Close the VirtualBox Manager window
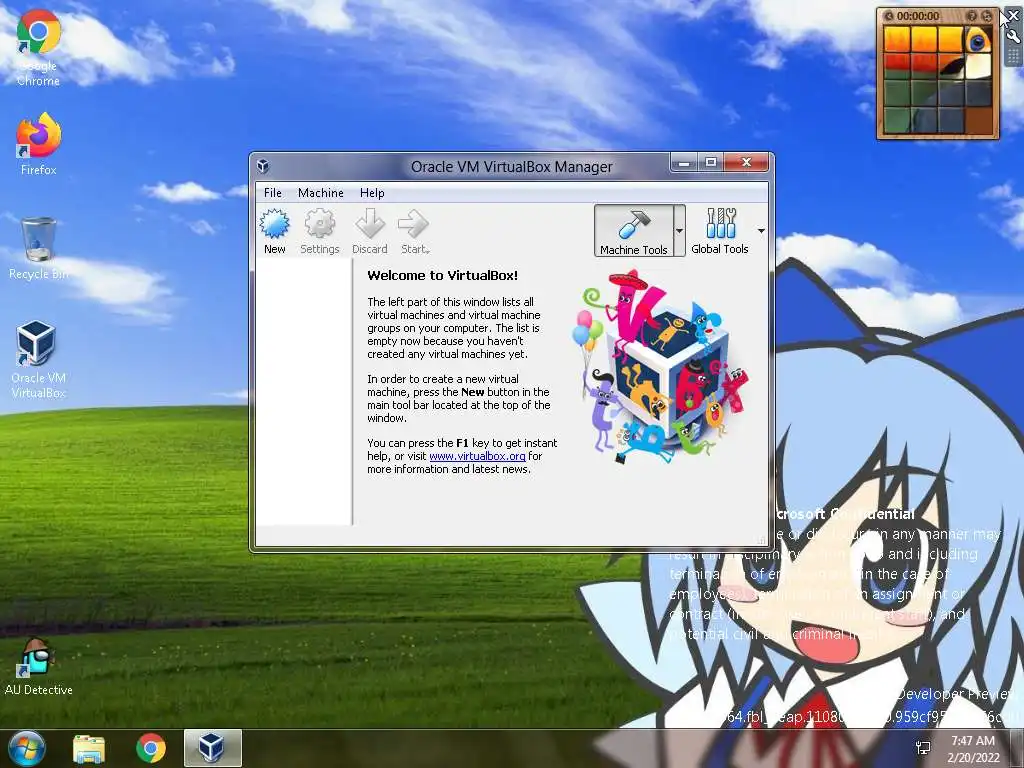 point(746,163)
